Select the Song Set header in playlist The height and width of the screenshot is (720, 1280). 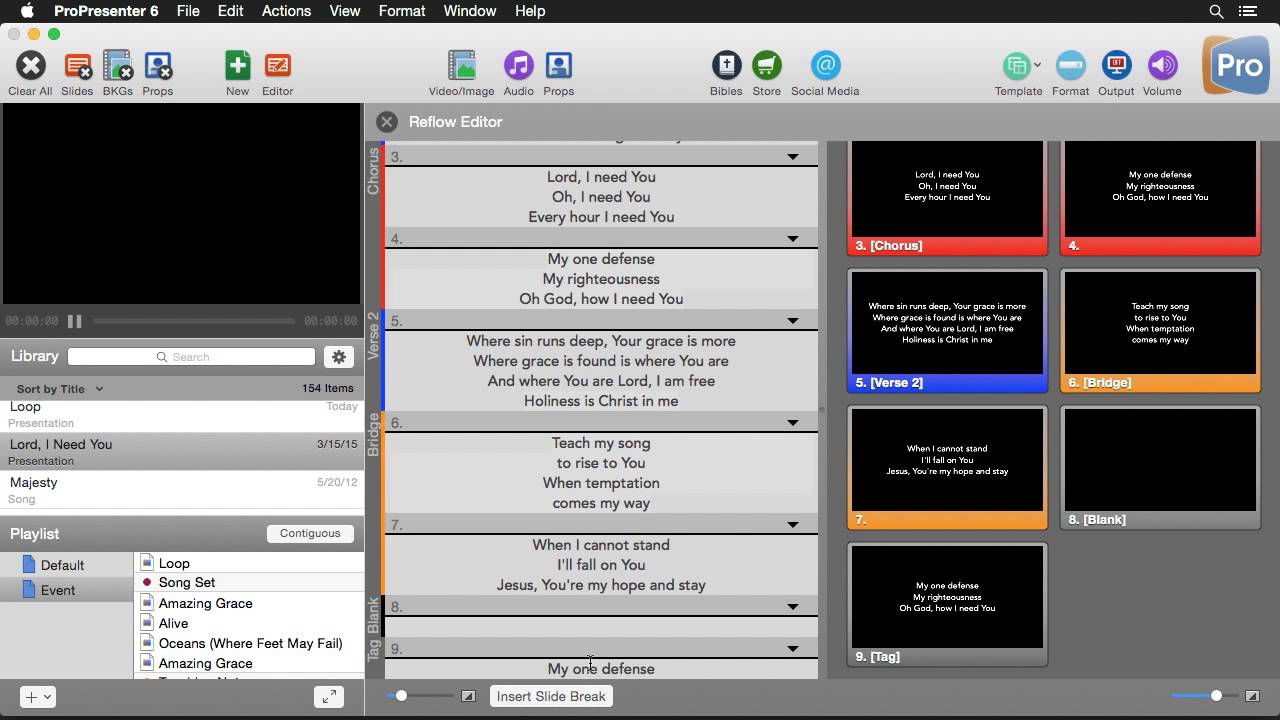tap(186, 582)
